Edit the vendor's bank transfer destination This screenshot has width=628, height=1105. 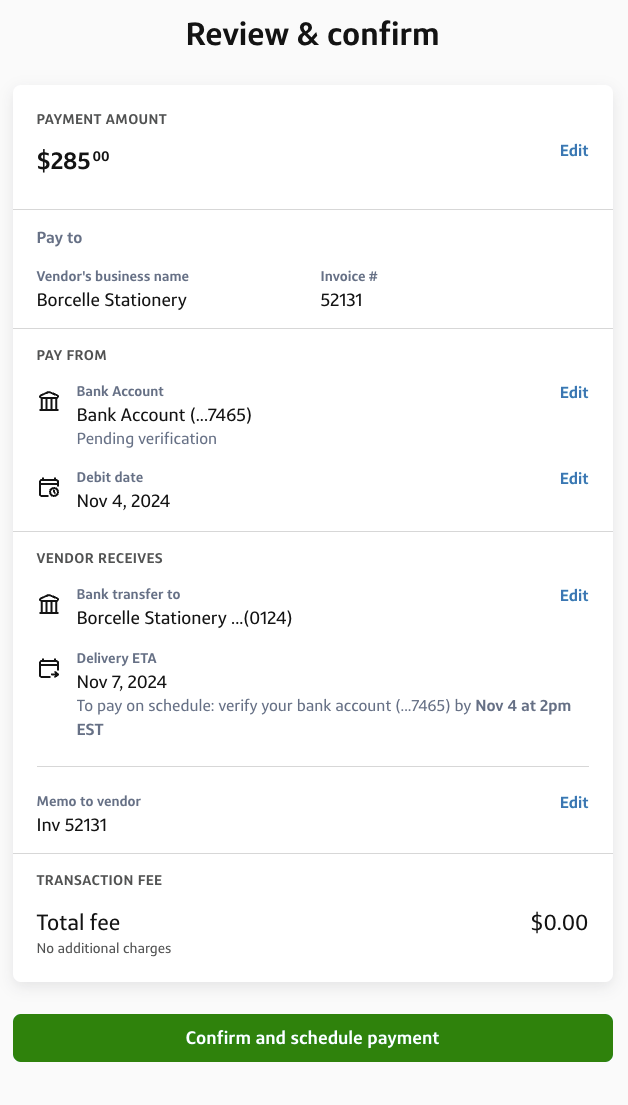tap(574, 595)
